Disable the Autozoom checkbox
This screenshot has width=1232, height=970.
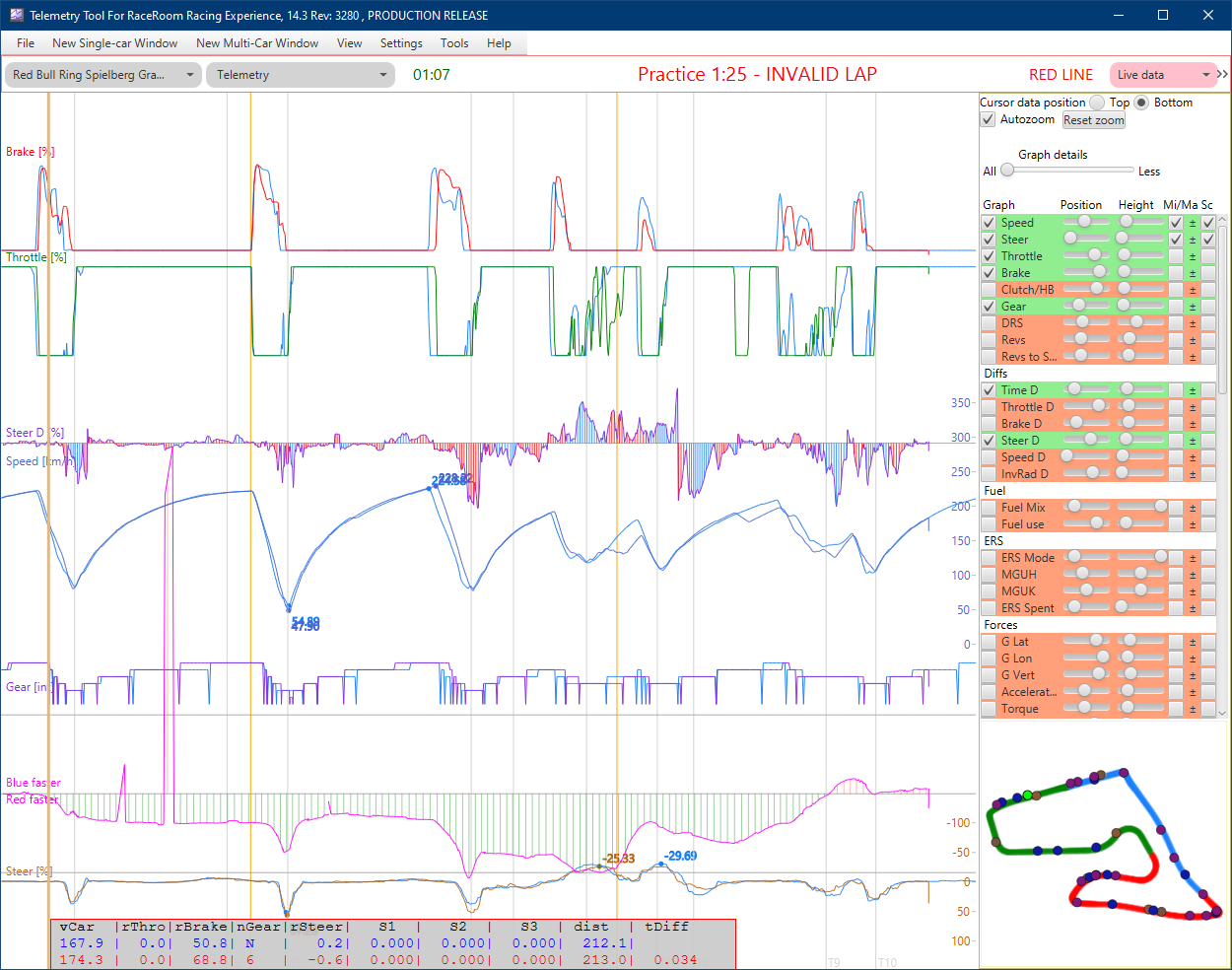988,119
